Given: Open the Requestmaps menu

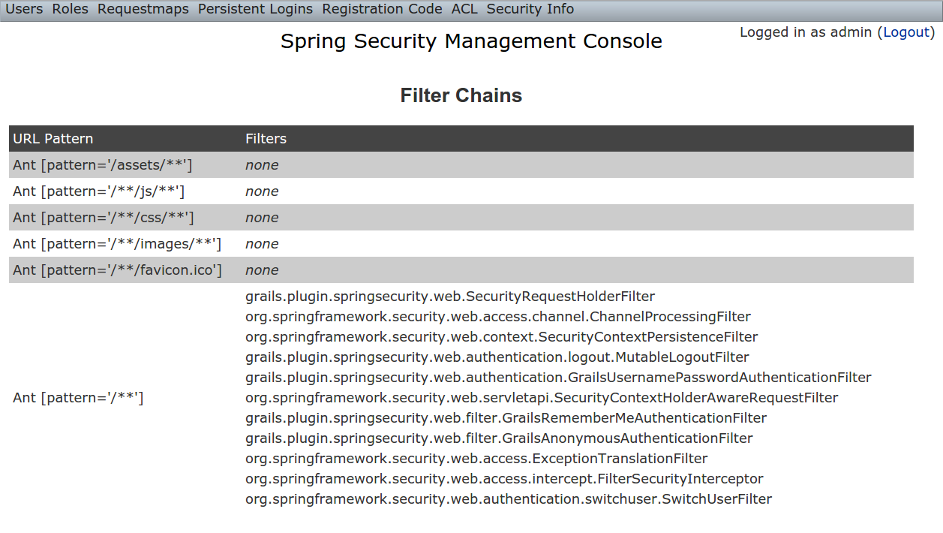Looking at the screenshot, I should (143, 9).
